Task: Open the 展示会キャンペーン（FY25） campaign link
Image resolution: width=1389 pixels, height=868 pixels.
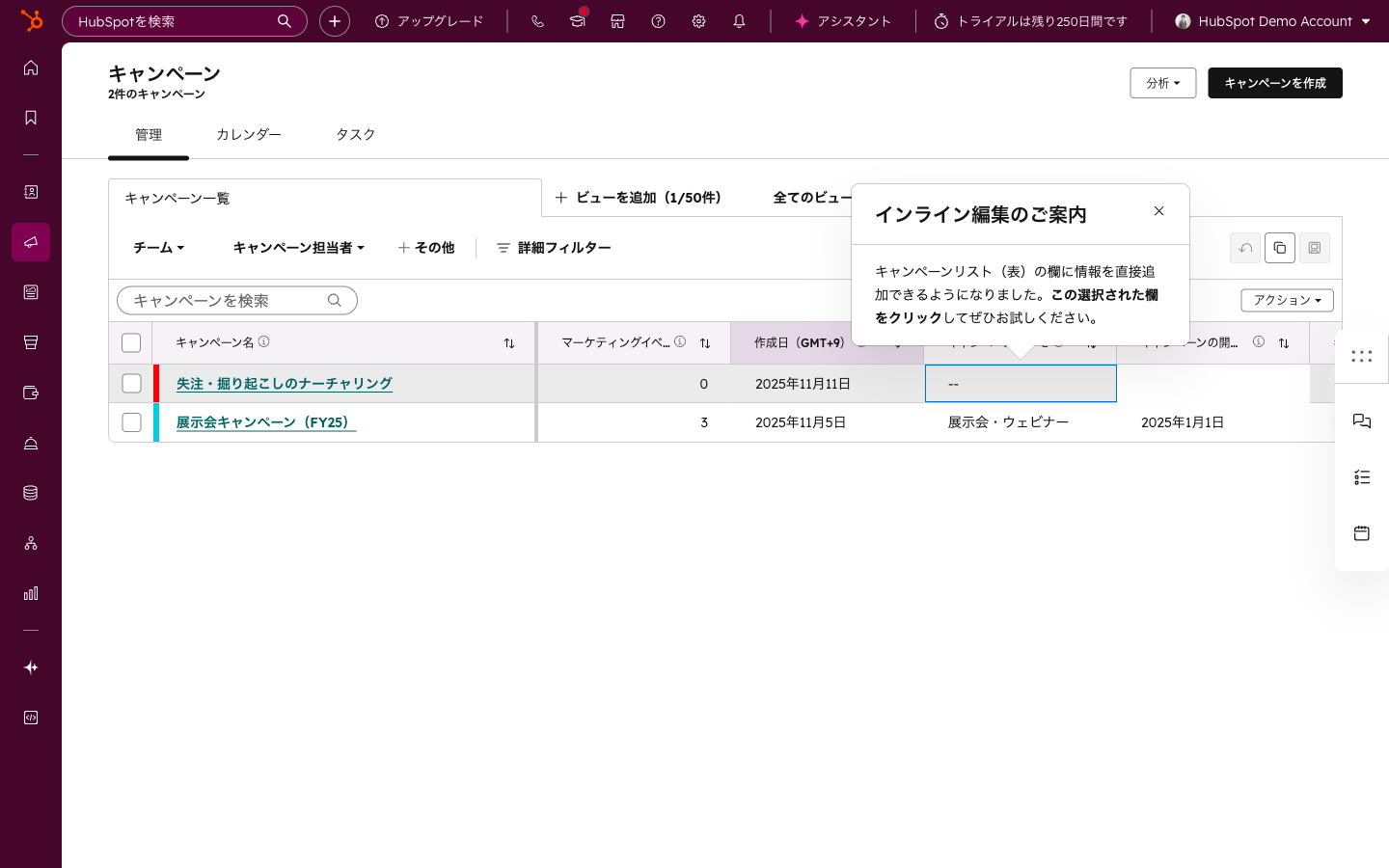Action: pyautogui.click(x=265, y=422)
